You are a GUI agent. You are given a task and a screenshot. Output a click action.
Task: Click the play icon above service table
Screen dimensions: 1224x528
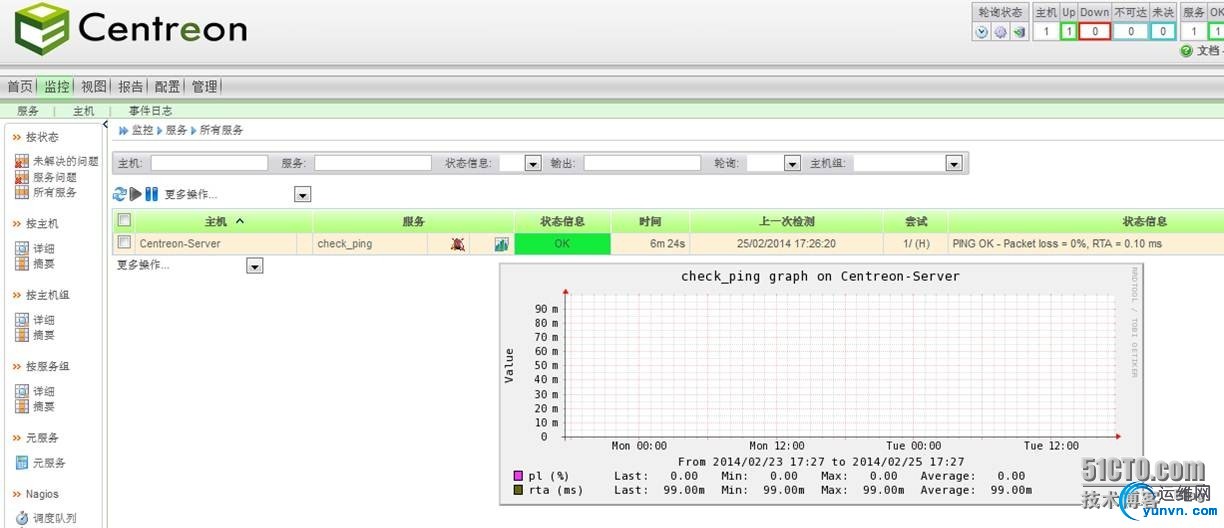tap(136, 194)
